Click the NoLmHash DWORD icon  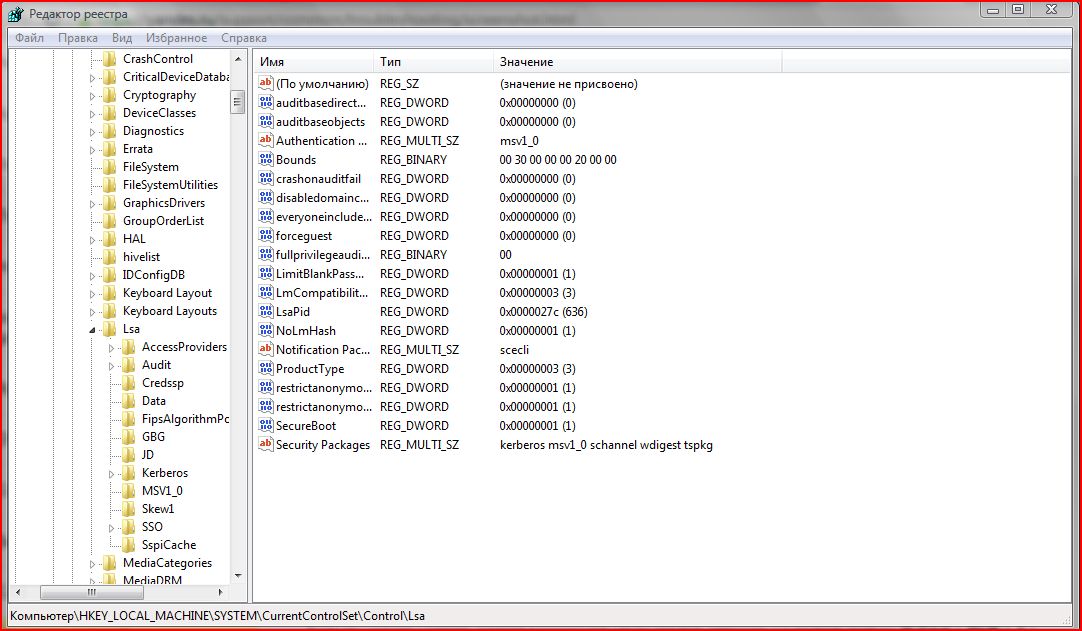[x=266, y=330]
